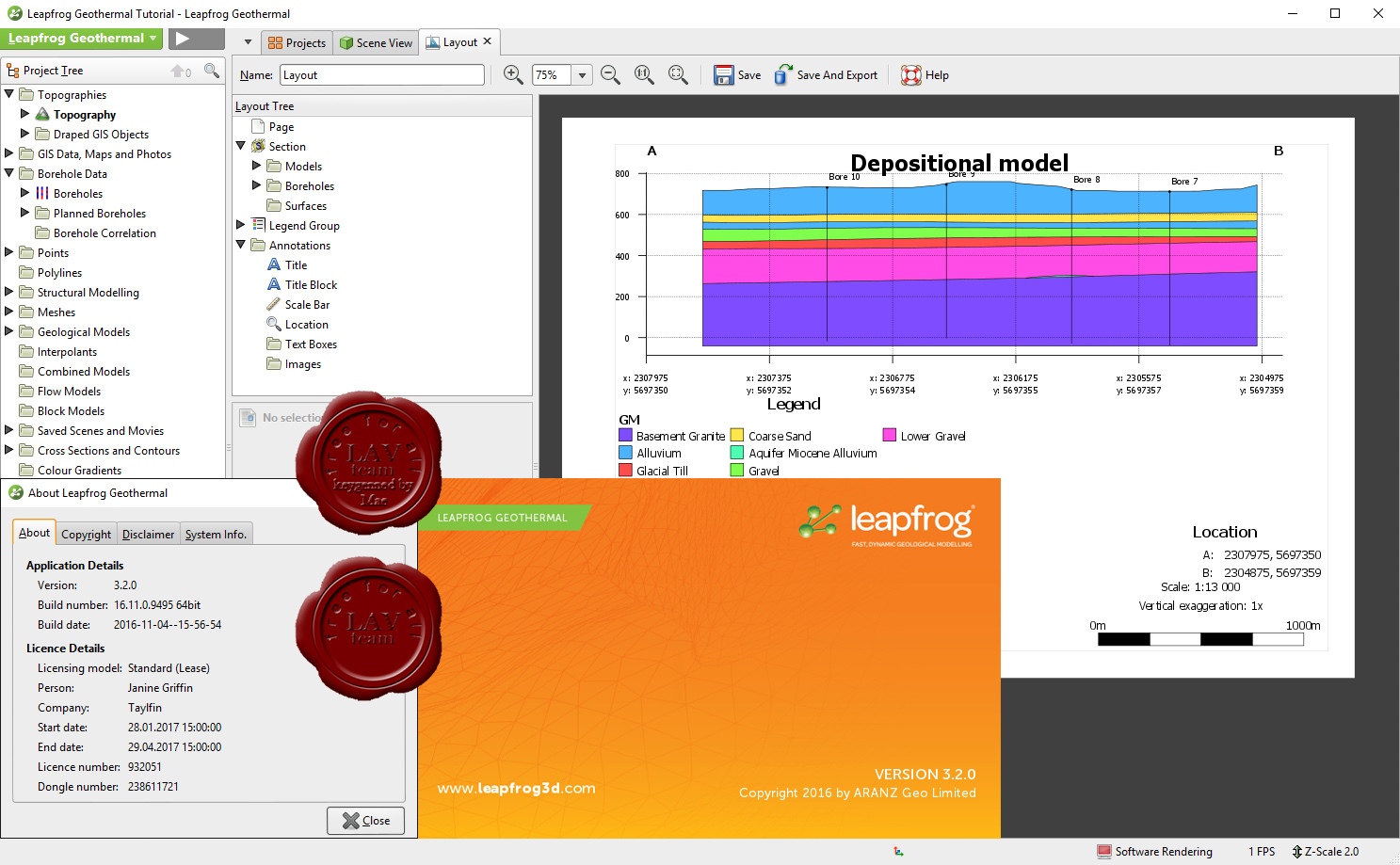Select Cross Sections and Contours tree item
Viewport: 1400px width, 865px height.
click(x=108, y=450)
